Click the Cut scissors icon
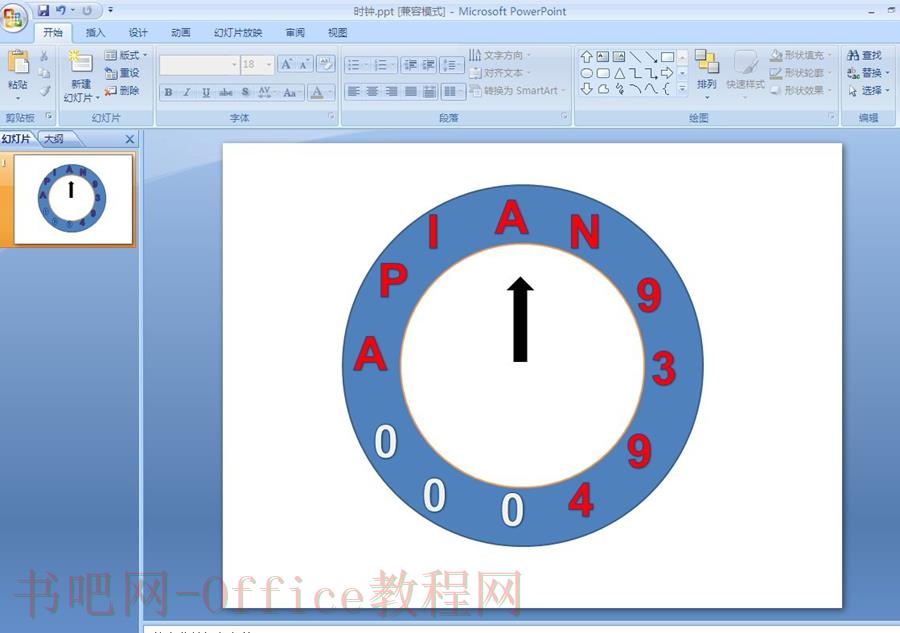 44,56
